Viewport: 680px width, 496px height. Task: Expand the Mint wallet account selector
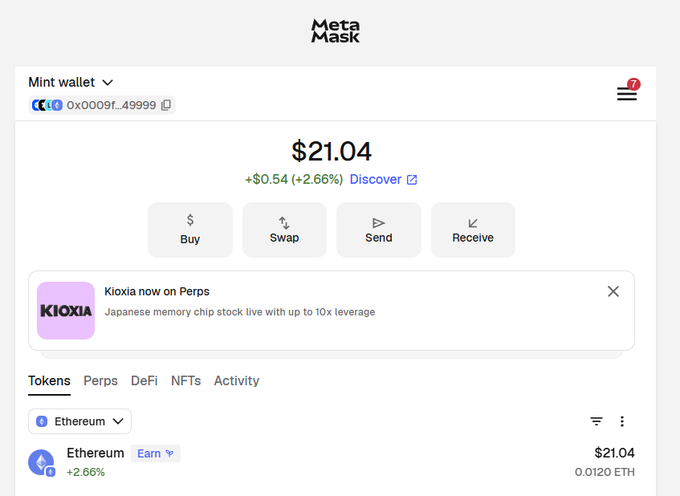(x=71, y=82)
